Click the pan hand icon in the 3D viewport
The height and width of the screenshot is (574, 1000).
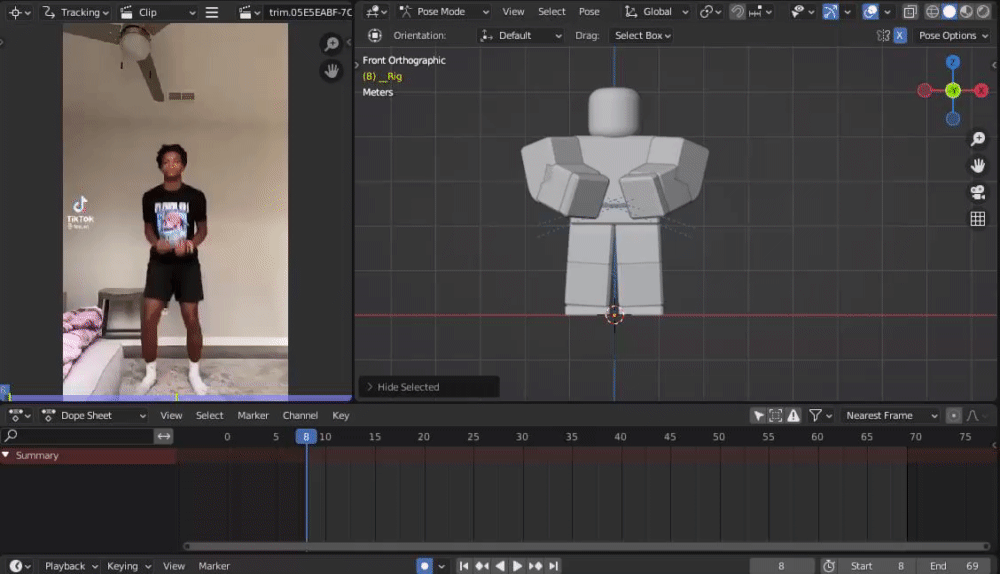pos(978,165)
